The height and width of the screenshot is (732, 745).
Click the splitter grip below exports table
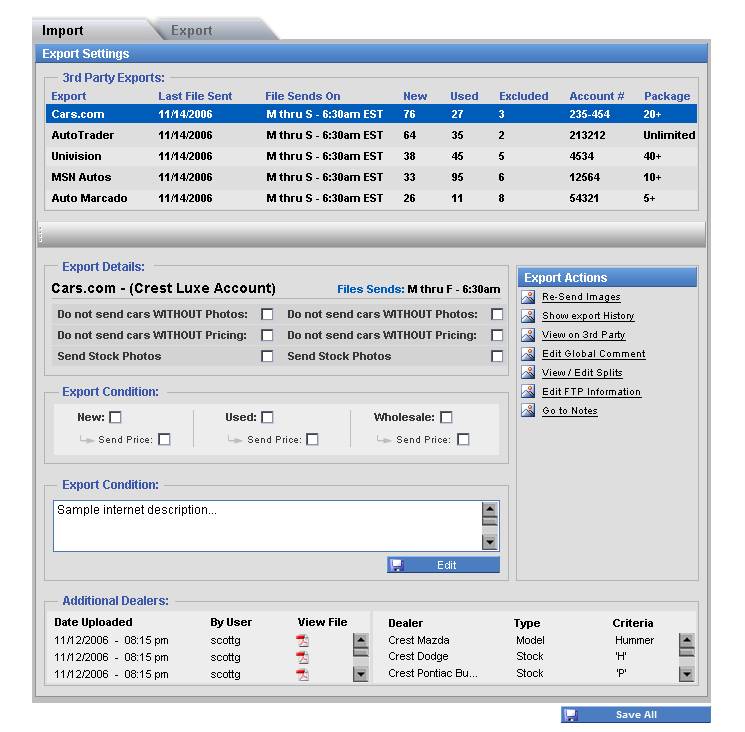coord(41,234)
